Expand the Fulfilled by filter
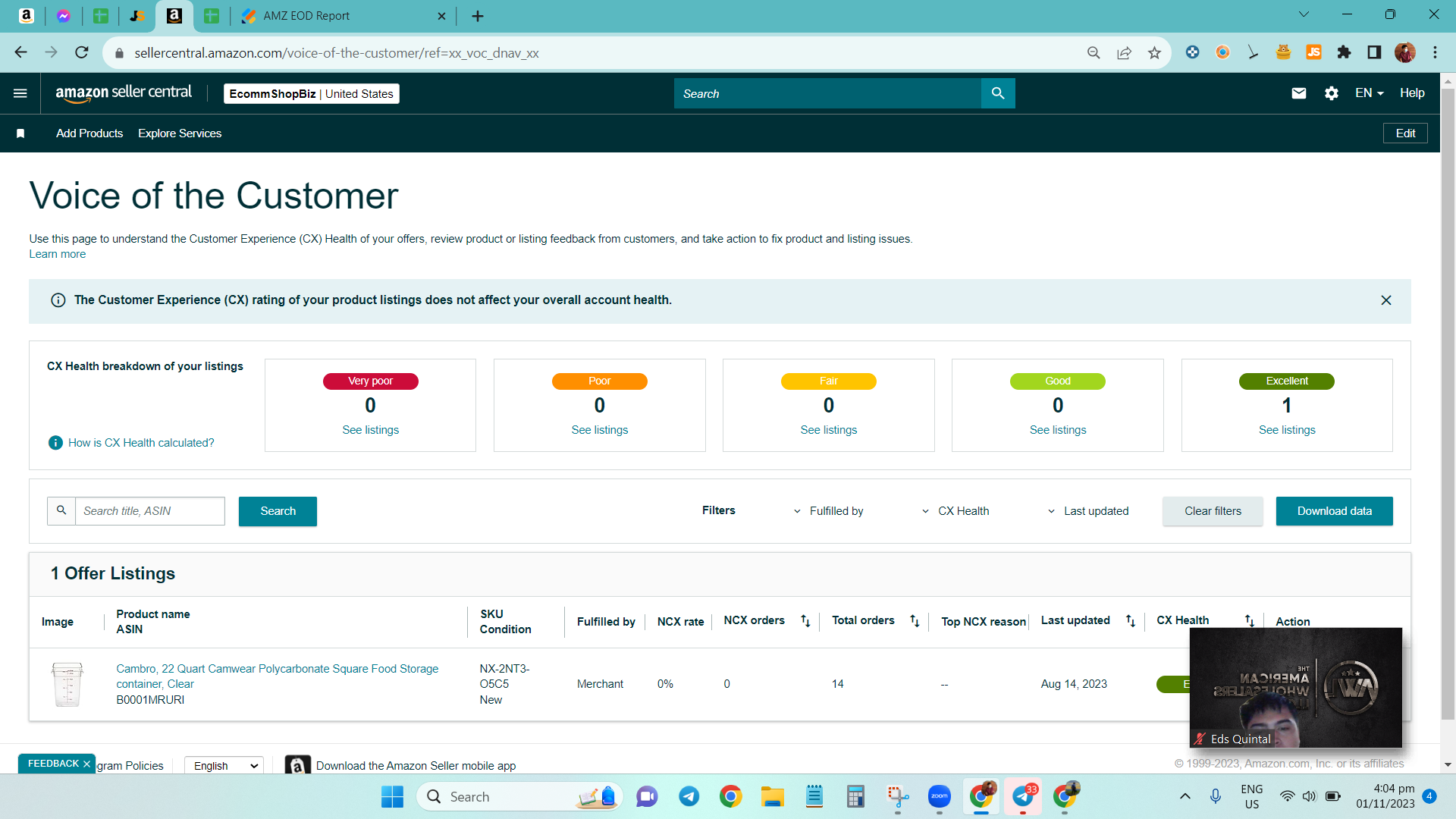 pyautogui.click(x=828, y=511)
